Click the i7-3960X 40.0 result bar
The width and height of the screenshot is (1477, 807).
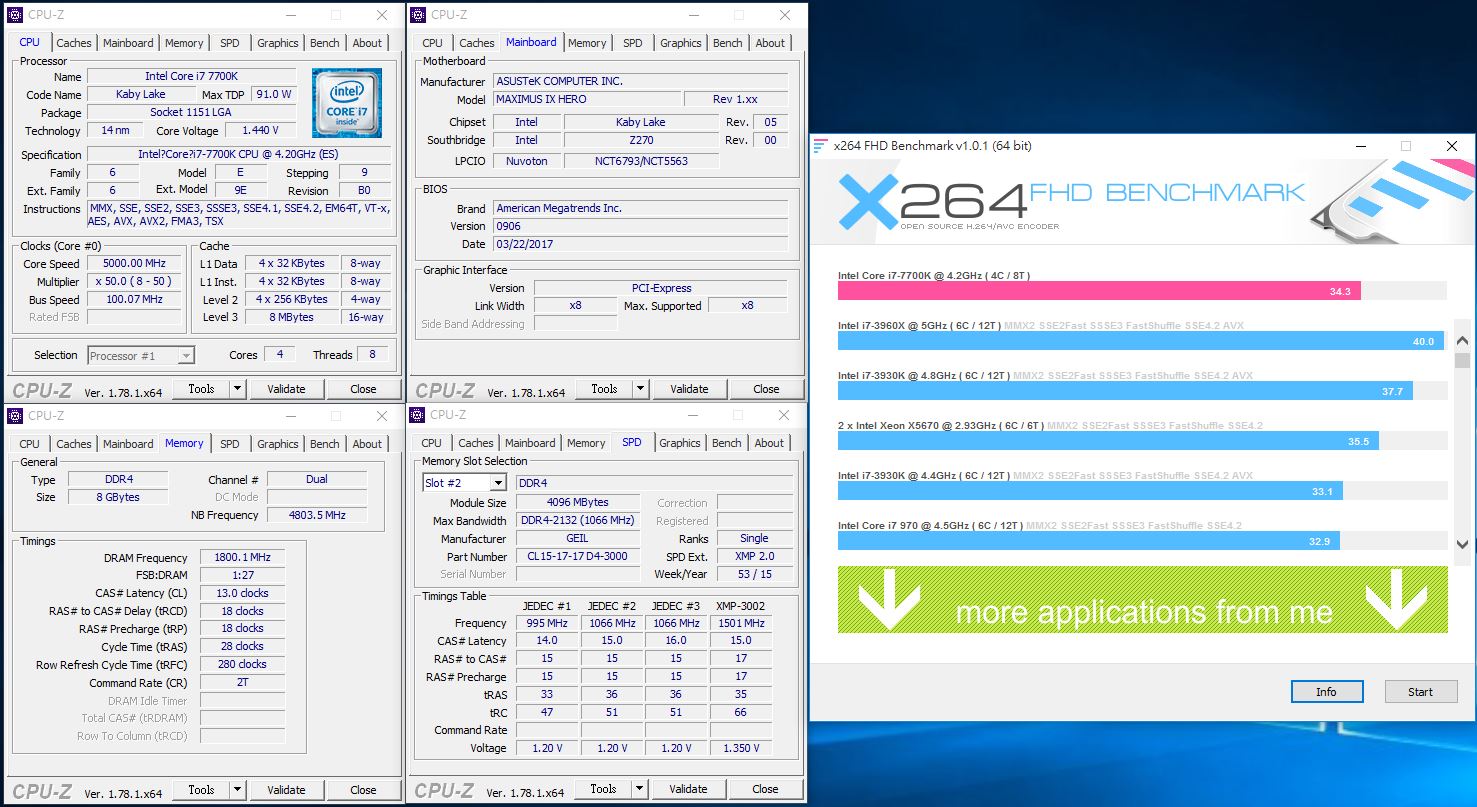tap(1141, 341)
